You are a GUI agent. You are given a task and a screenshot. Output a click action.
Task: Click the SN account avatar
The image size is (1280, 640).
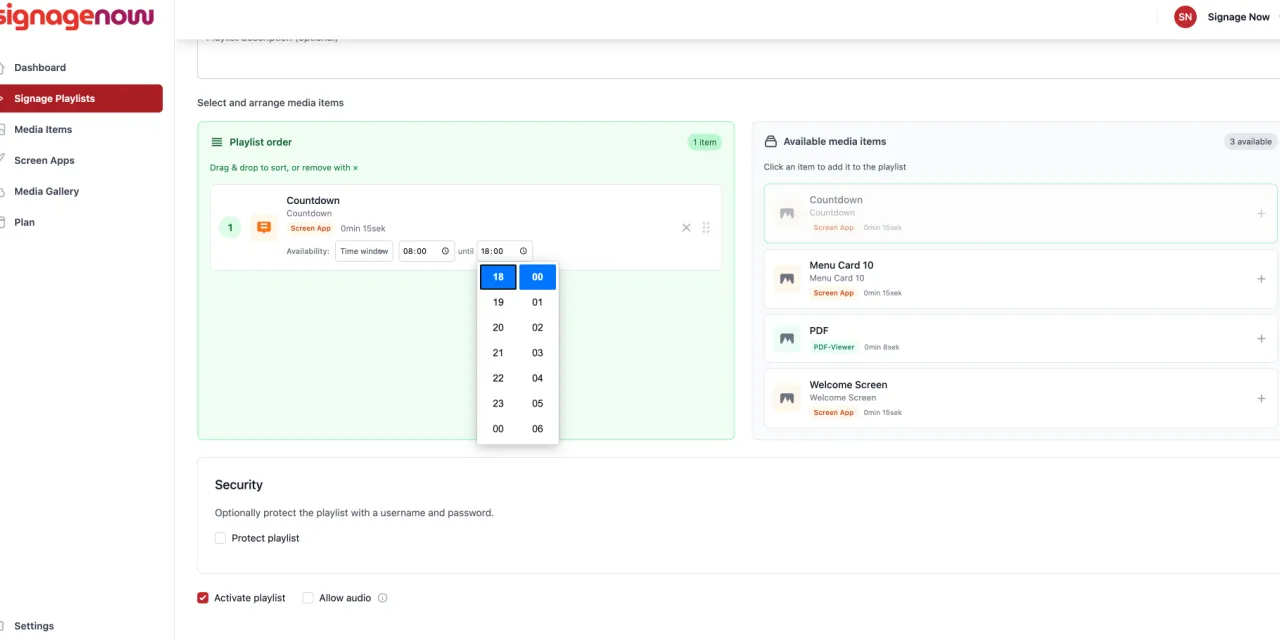[1185, 17]
